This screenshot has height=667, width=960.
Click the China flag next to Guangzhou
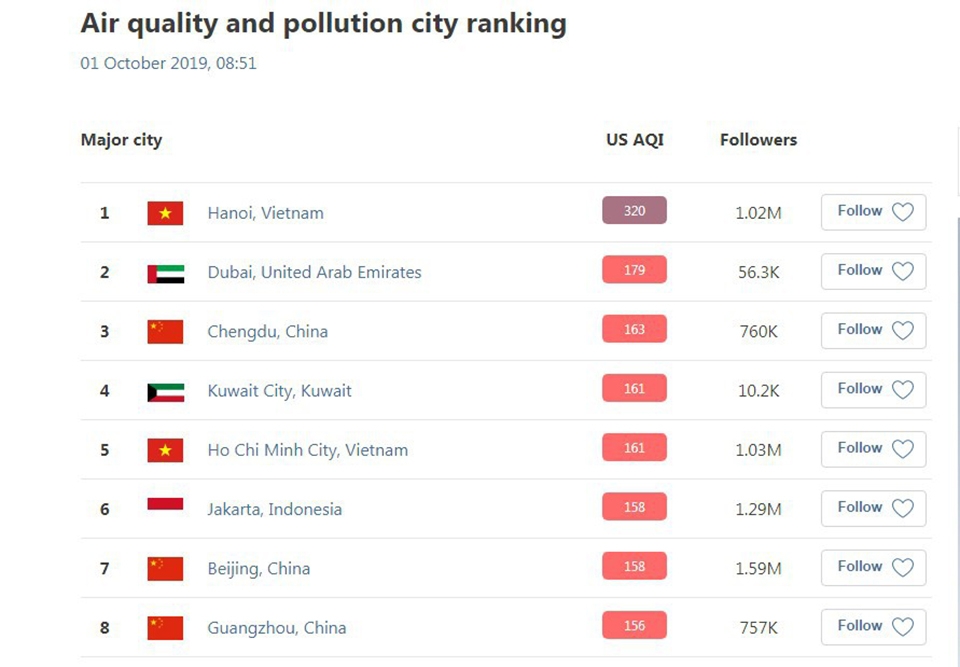click(165, 627)
